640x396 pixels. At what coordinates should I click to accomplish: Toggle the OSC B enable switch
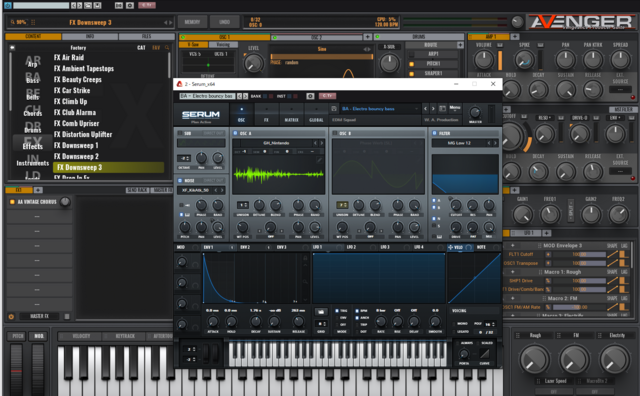click(335, 133)
